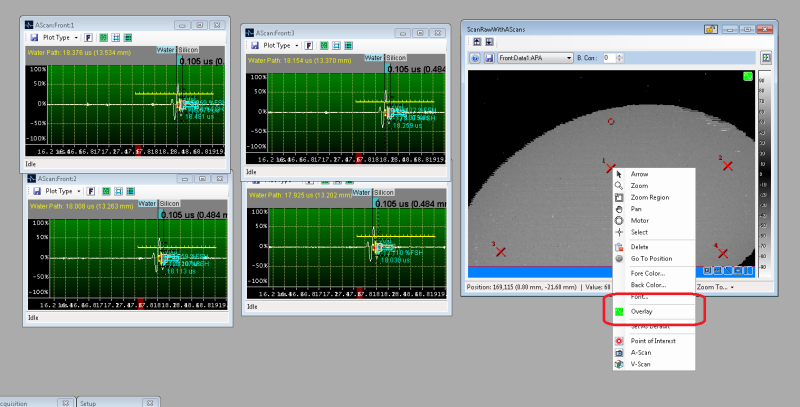Click the Silicon gate label in AScan:Front:2
Viewport: 800px width, 407px height.
click(x=169, y=204)
